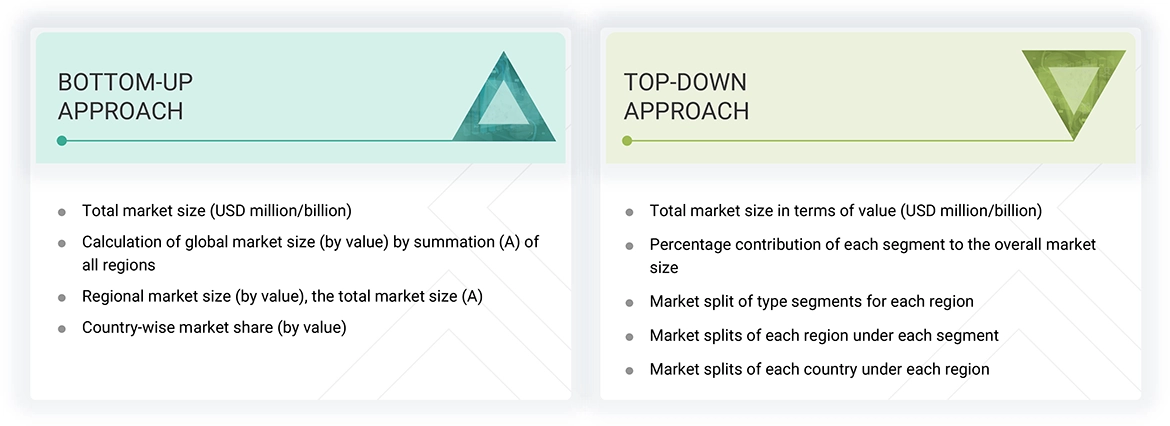
Task: Click 'Regional market size (by value)' item
Action: click(282, 297)
